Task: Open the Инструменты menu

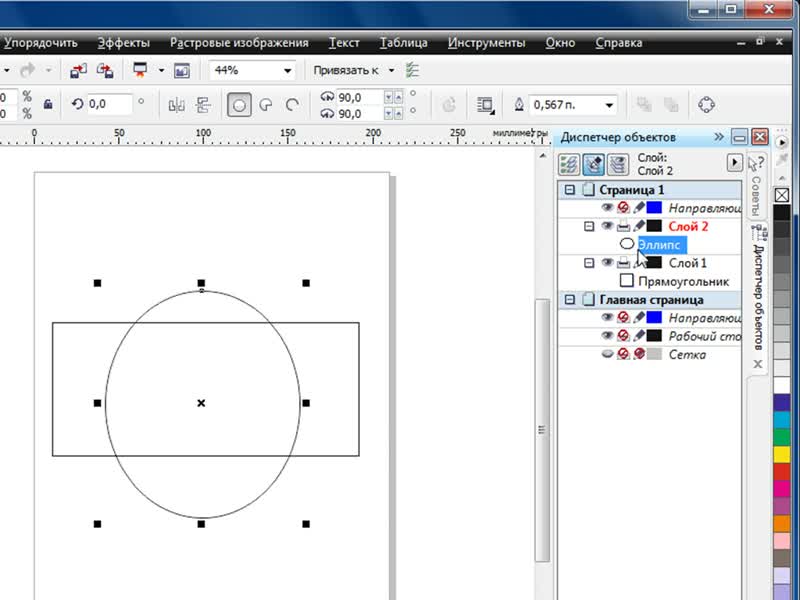Action: click(487, 43)
